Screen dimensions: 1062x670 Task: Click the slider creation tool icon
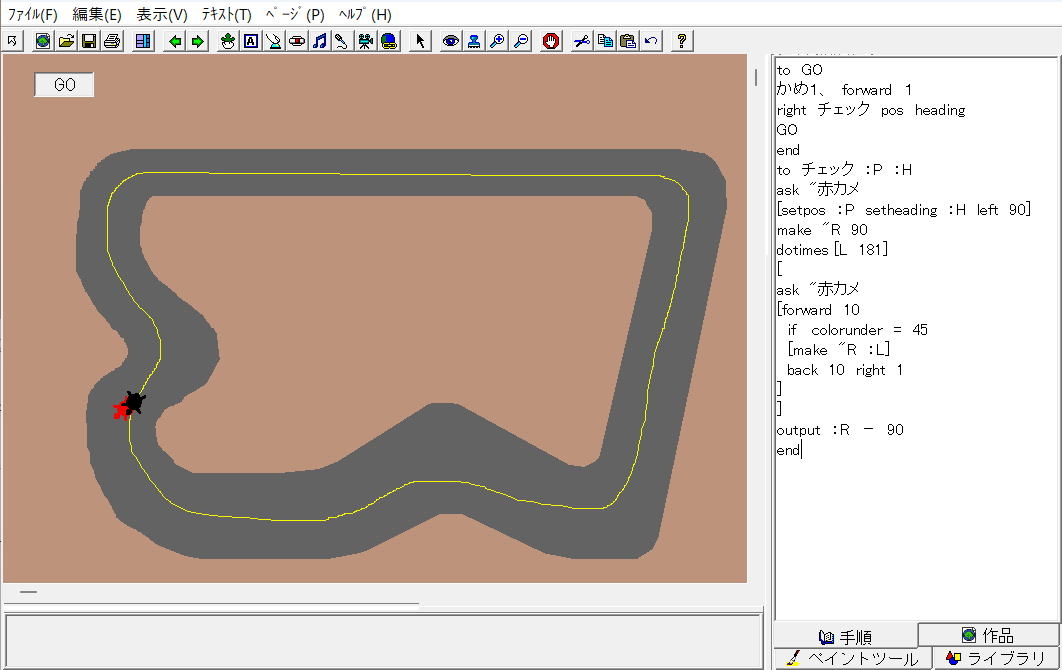274,41
